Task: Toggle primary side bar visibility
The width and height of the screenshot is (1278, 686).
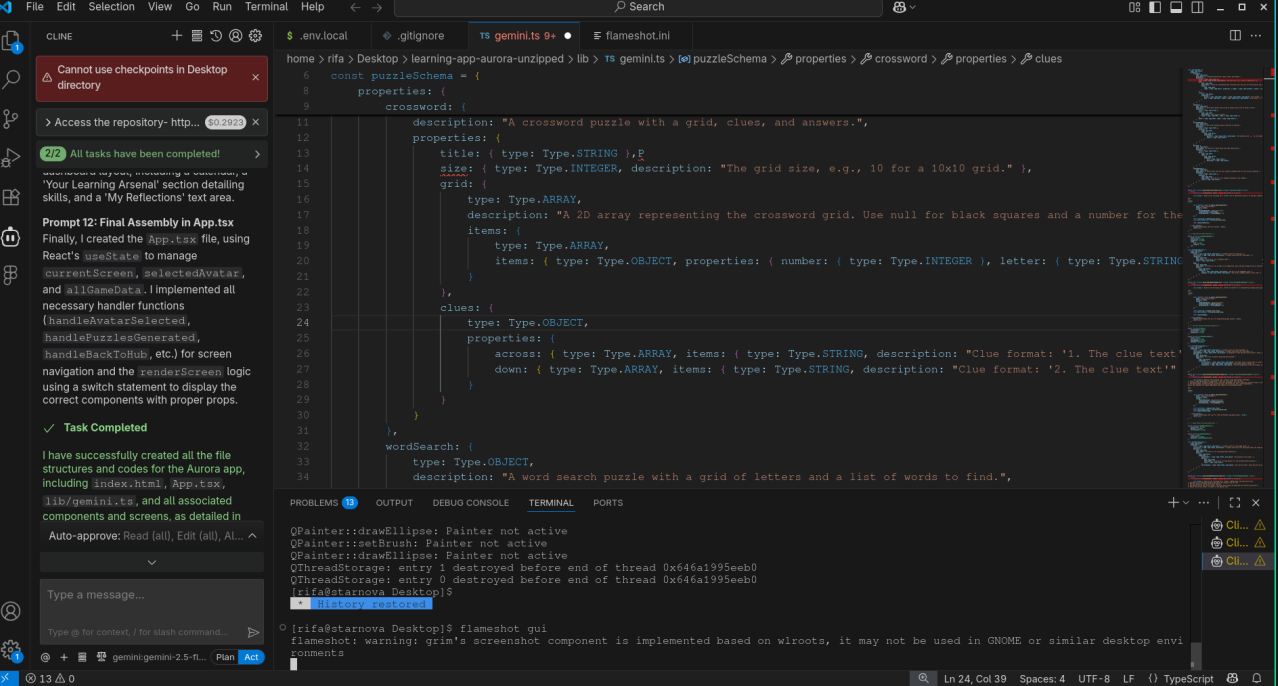Action: pyautogui.click(x=1155, y=7)
